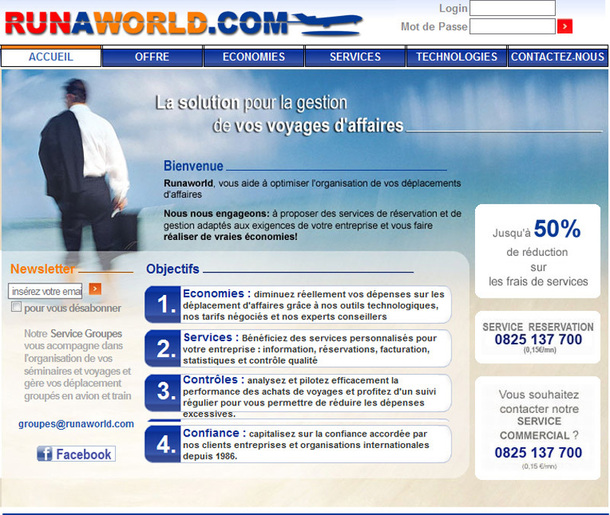
Task: Navigate to the TECHNOLOGIES tab
Action: coord(457,57)
